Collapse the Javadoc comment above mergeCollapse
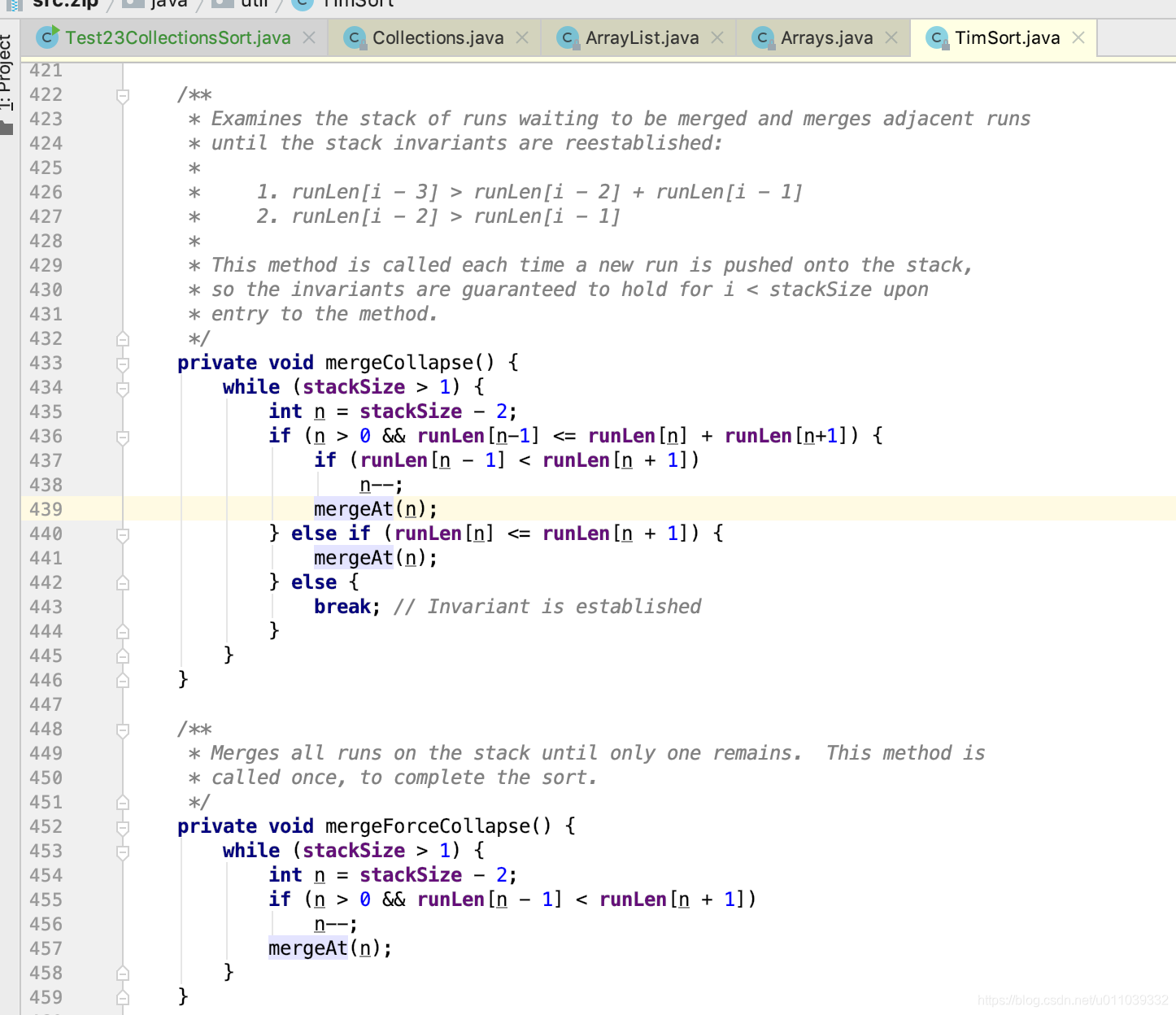This screenshot has height=1015, width=1176. (x=123, y=94)
